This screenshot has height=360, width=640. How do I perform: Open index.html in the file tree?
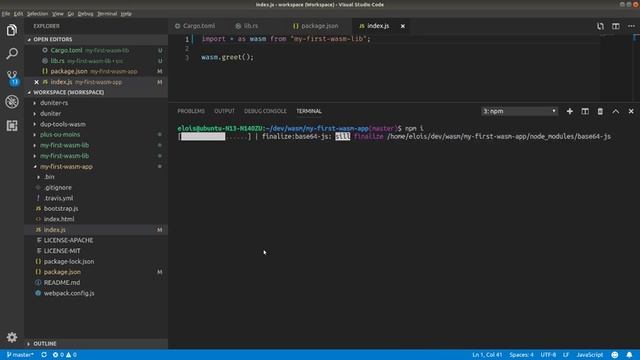point(59,219)
